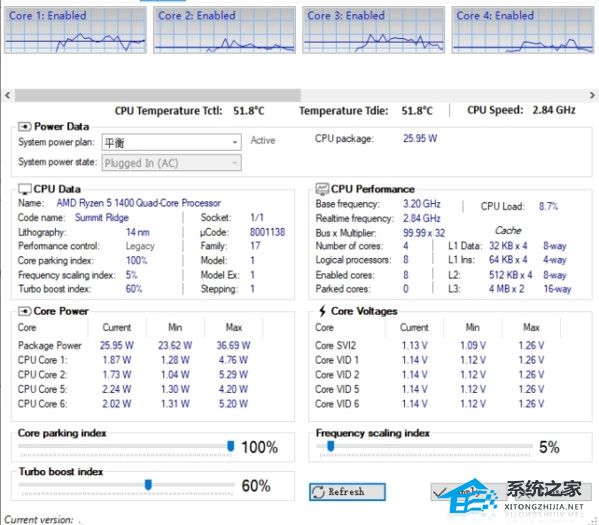Click the circular arrows icon on the Refresh button
Screen dimensions: 599x525
click(318, 492)
